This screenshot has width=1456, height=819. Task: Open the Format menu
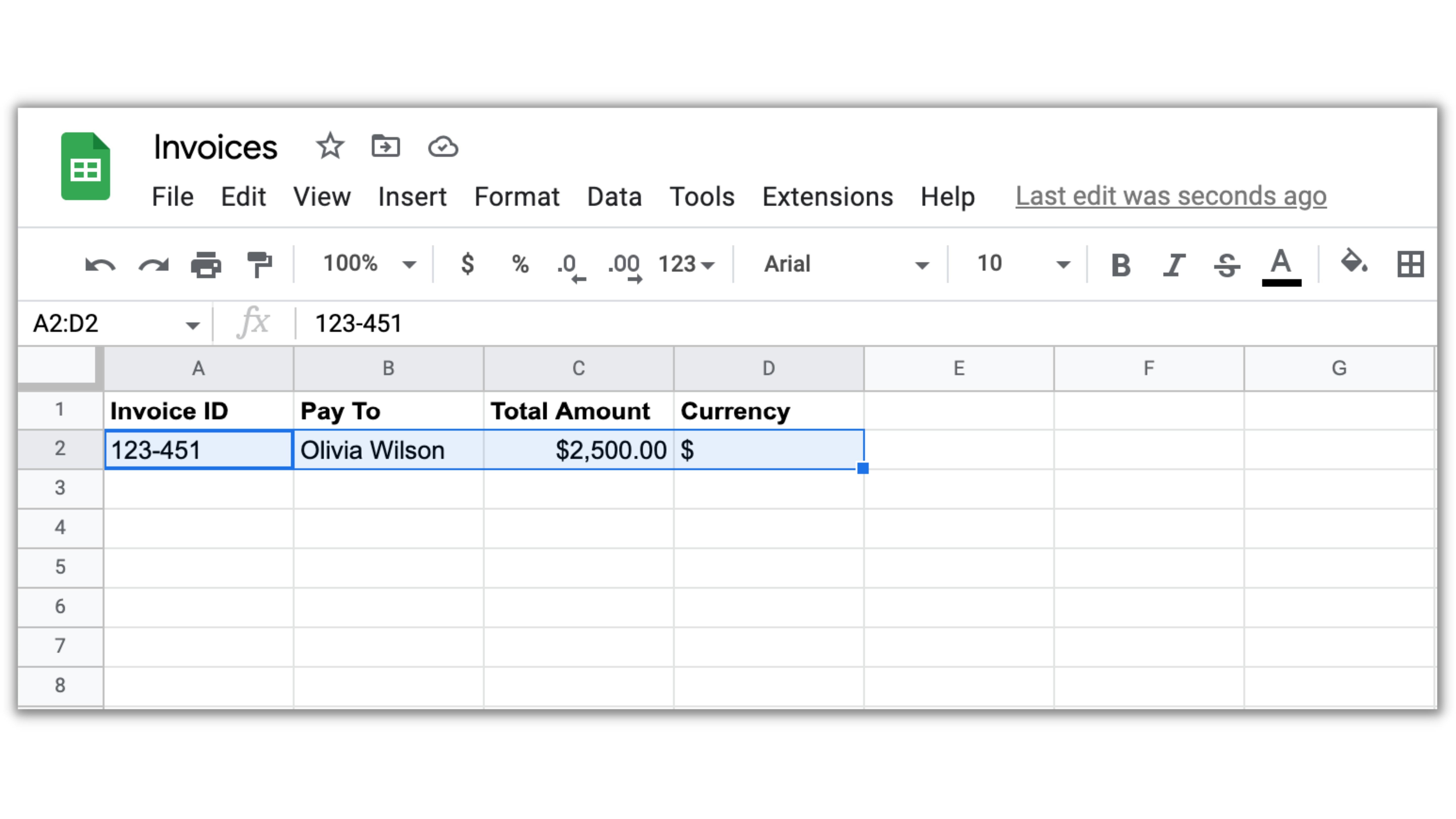517,197
